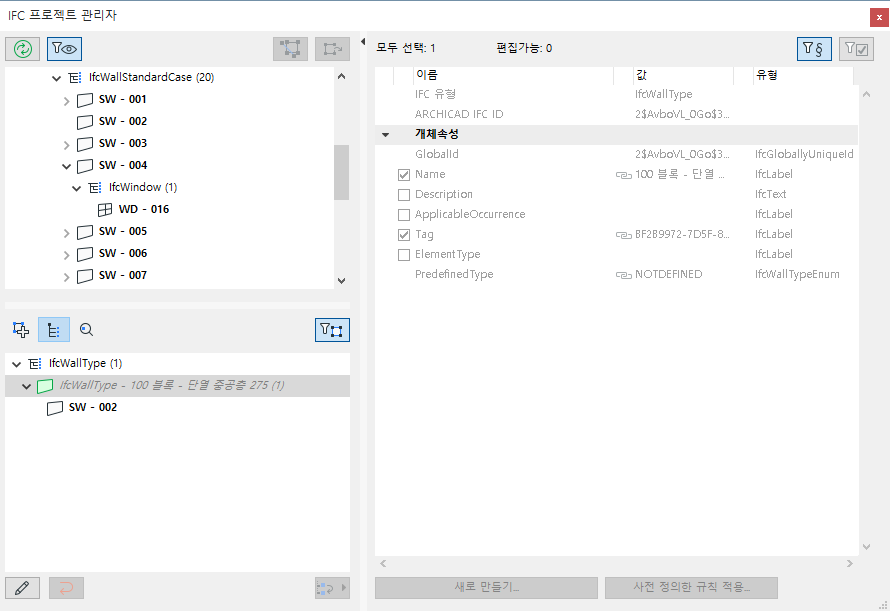Expand the SW - 003 tree node
The width and height of the screenshot is (890, 611).
click(66, 145)
